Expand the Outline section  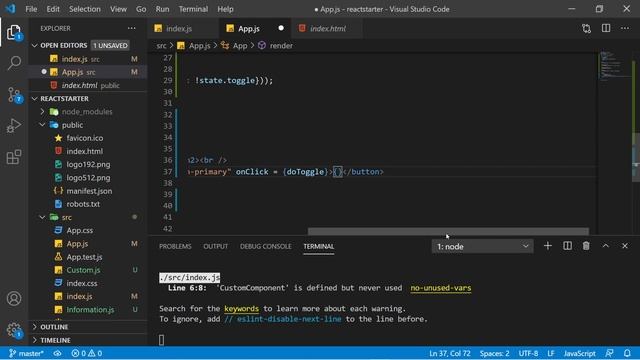click(x=88, y=327)
